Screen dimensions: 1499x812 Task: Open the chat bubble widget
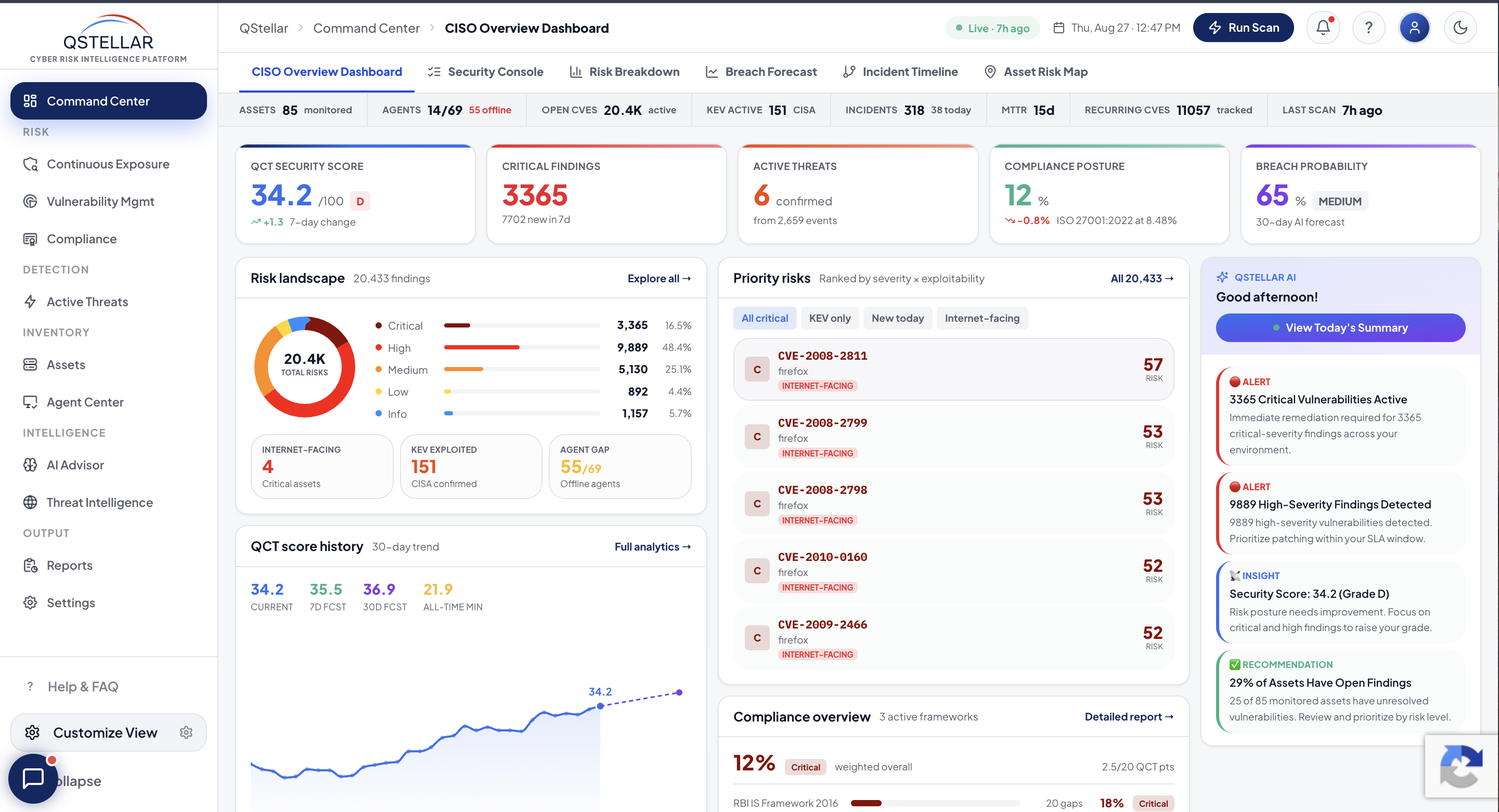tap(33, 778)
